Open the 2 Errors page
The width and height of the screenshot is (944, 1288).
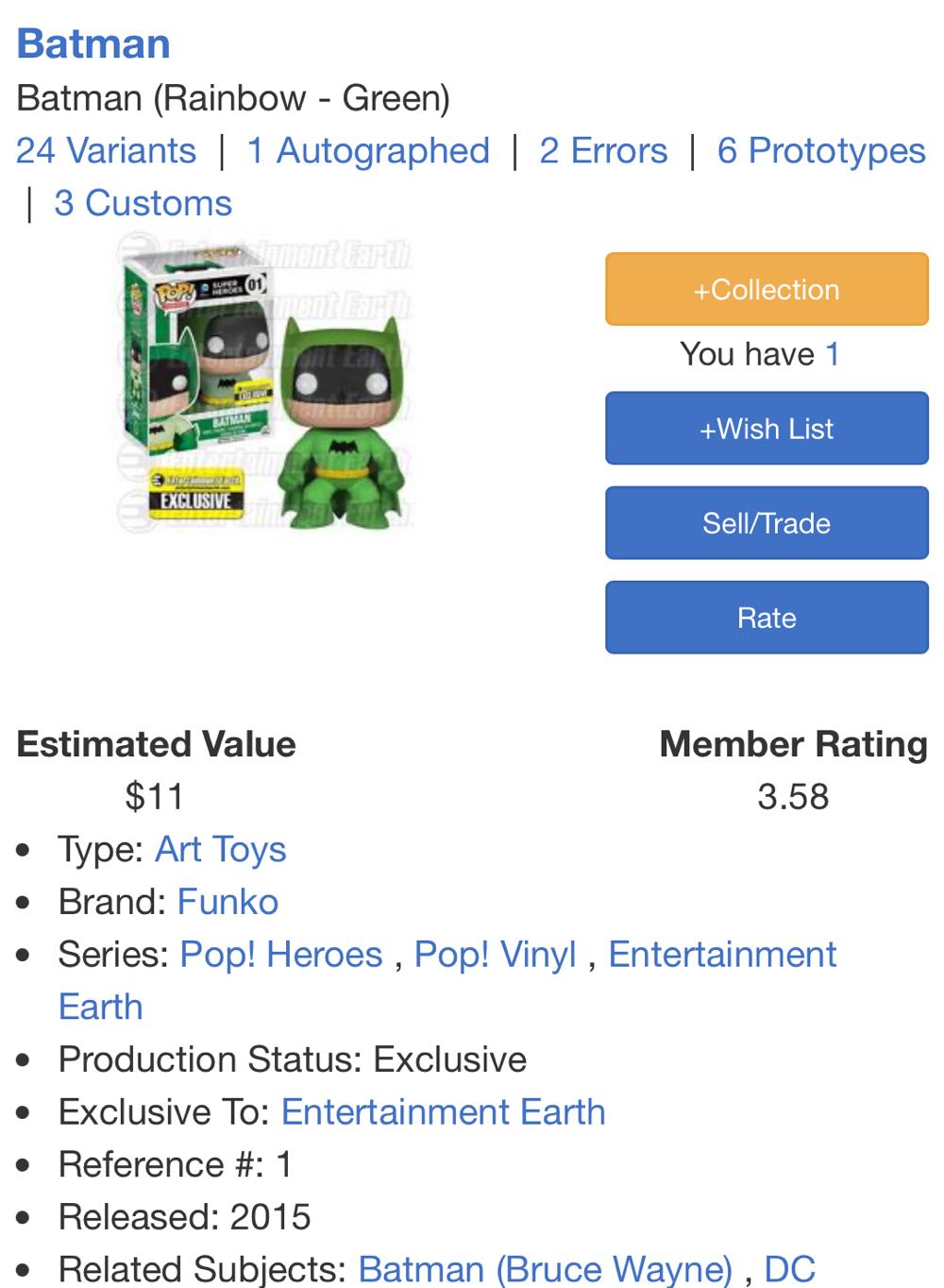click(603, 150)
